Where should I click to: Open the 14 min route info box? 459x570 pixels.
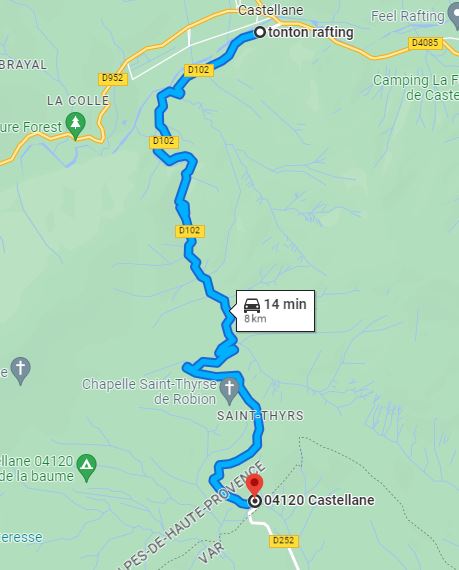[x=275, y=311]
